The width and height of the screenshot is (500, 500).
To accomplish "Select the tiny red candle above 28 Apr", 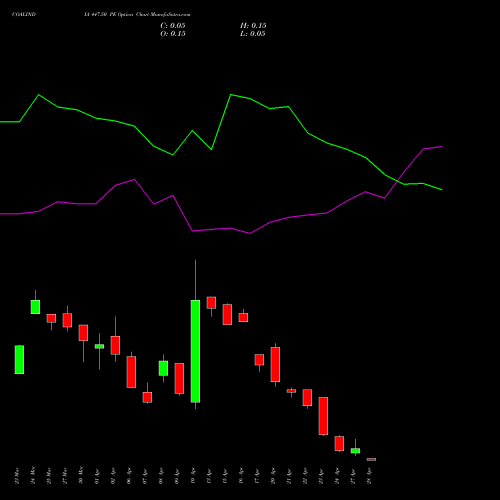I will pos(371,459).
